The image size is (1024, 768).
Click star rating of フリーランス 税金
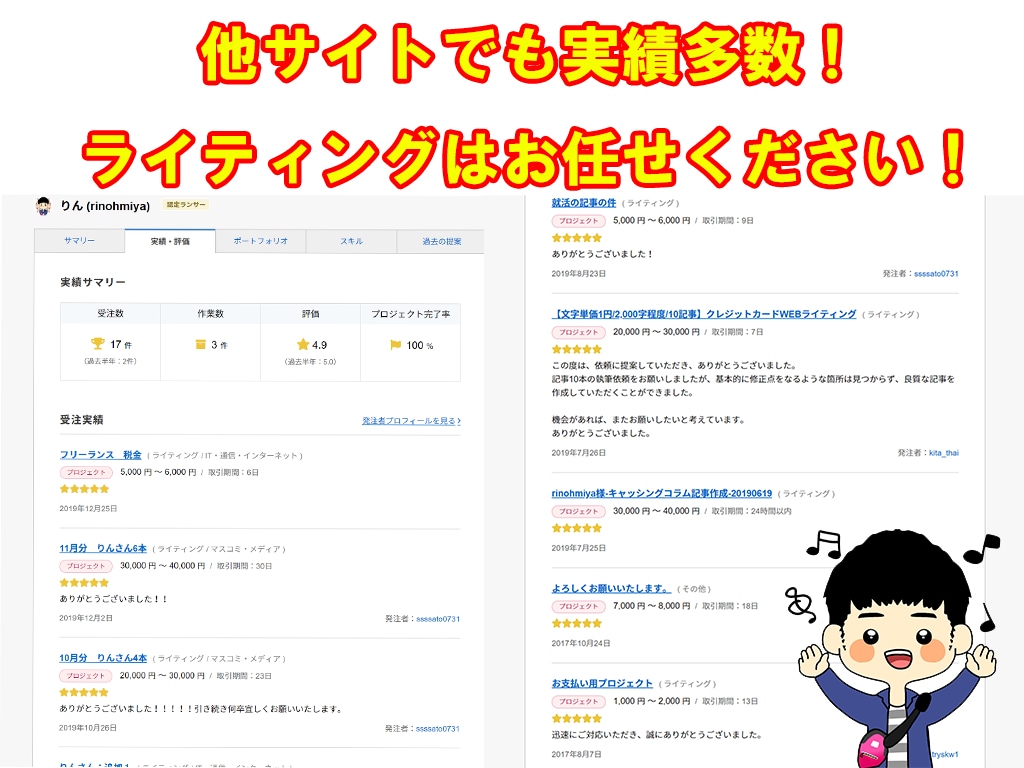click(x=84, y=488)
